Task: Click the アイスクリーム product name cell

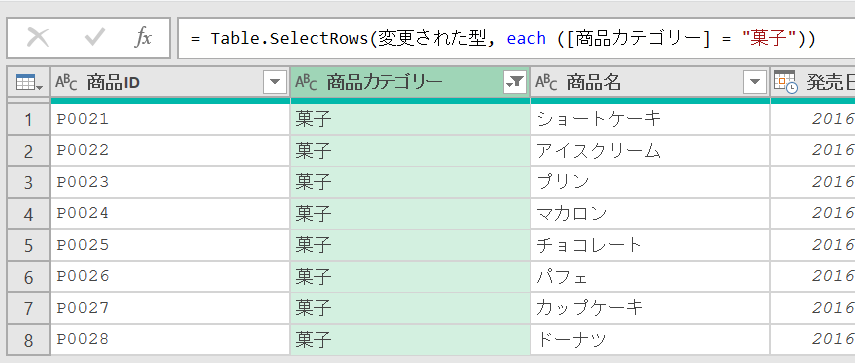Action: (x=650, y=151)
